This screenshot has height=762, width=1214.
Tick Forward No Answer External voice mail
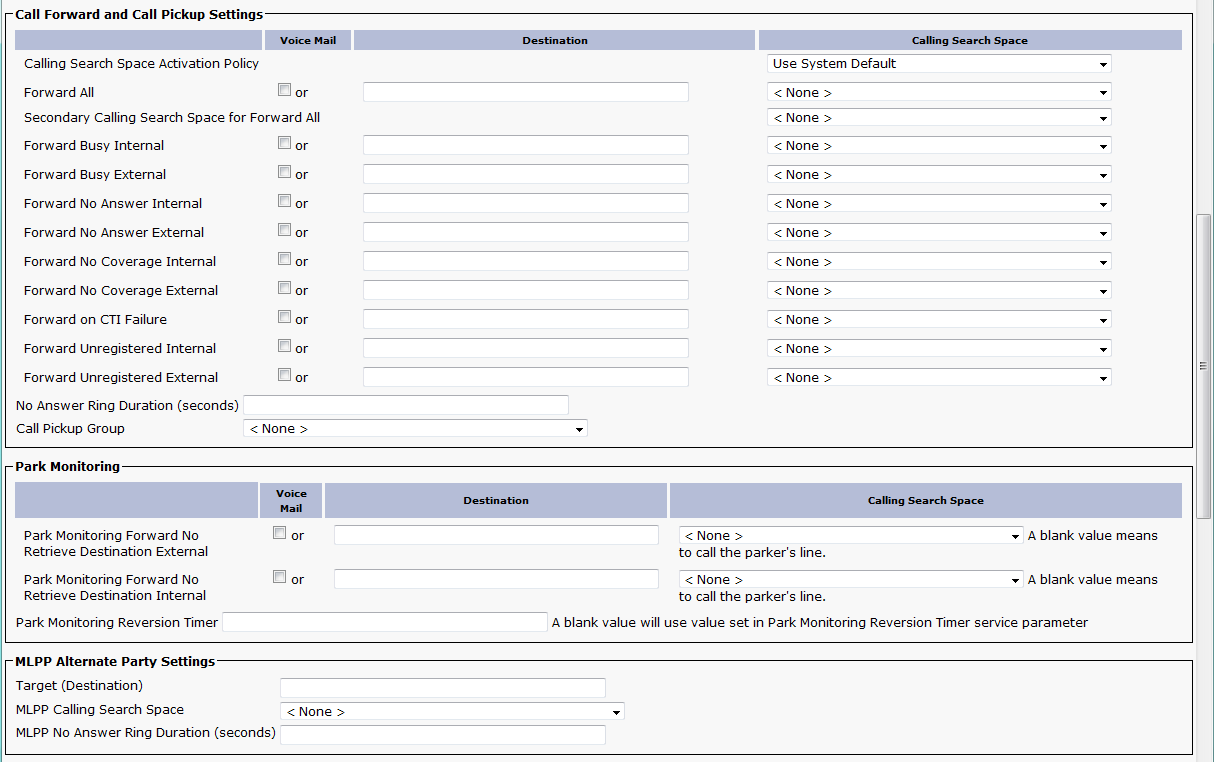click(x=285, y=230)
